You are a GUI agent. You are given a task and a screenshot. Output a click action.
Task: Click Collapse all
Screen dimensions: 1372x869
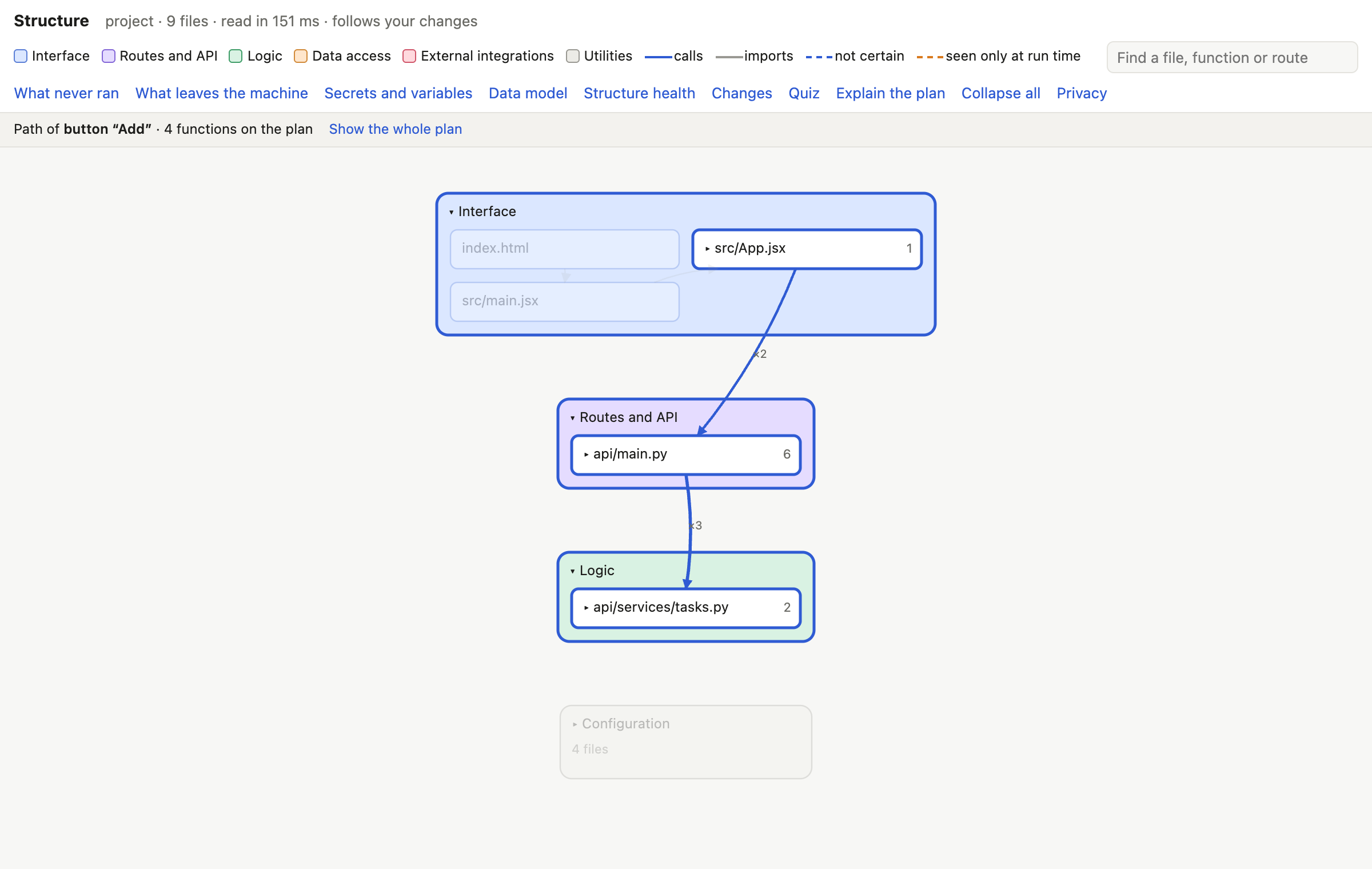1001,93
